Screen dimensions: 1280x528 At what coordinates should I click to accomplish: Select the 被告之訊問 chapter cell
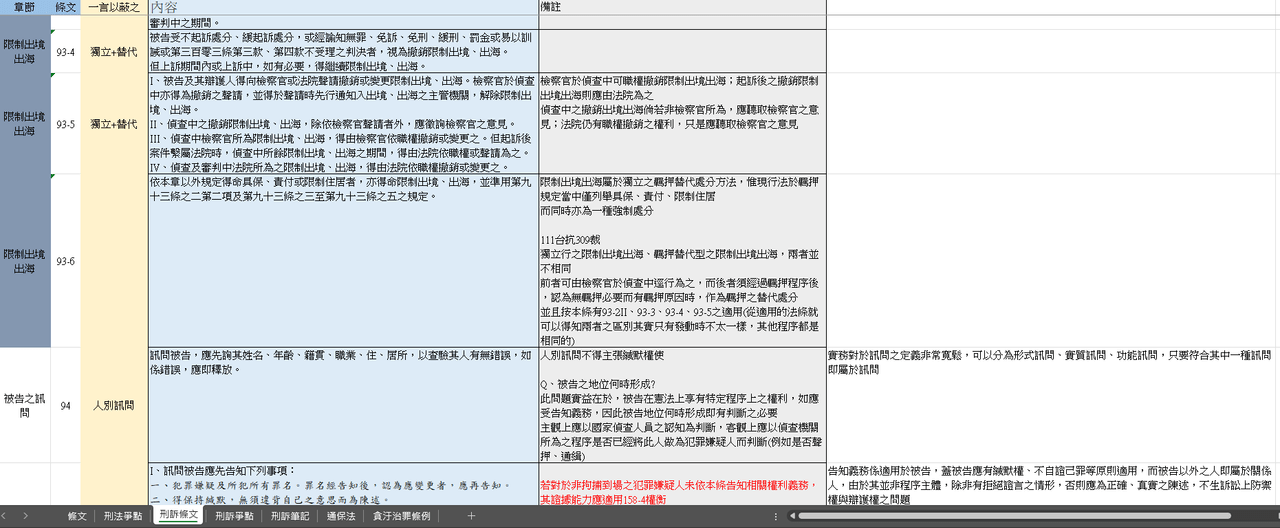coord(25,405)
